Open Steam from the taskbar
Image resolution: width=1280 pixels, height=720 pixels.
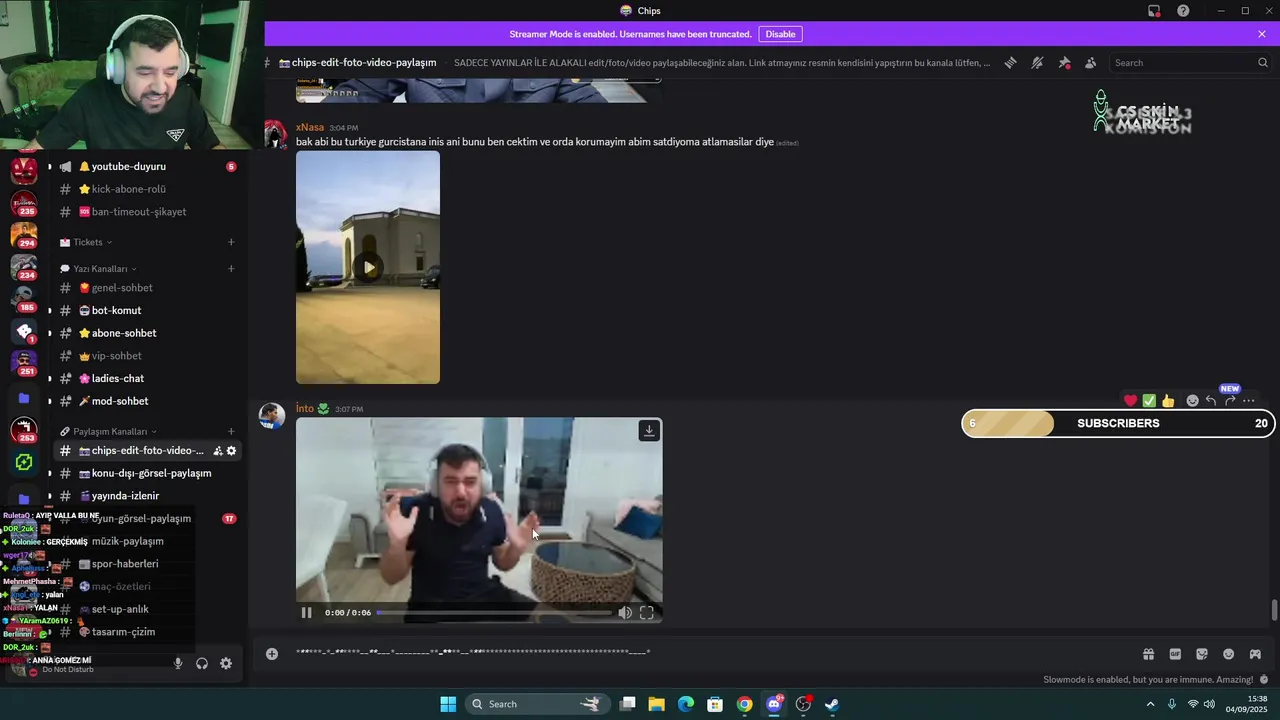pyautogui.click(x=831, y=704)
